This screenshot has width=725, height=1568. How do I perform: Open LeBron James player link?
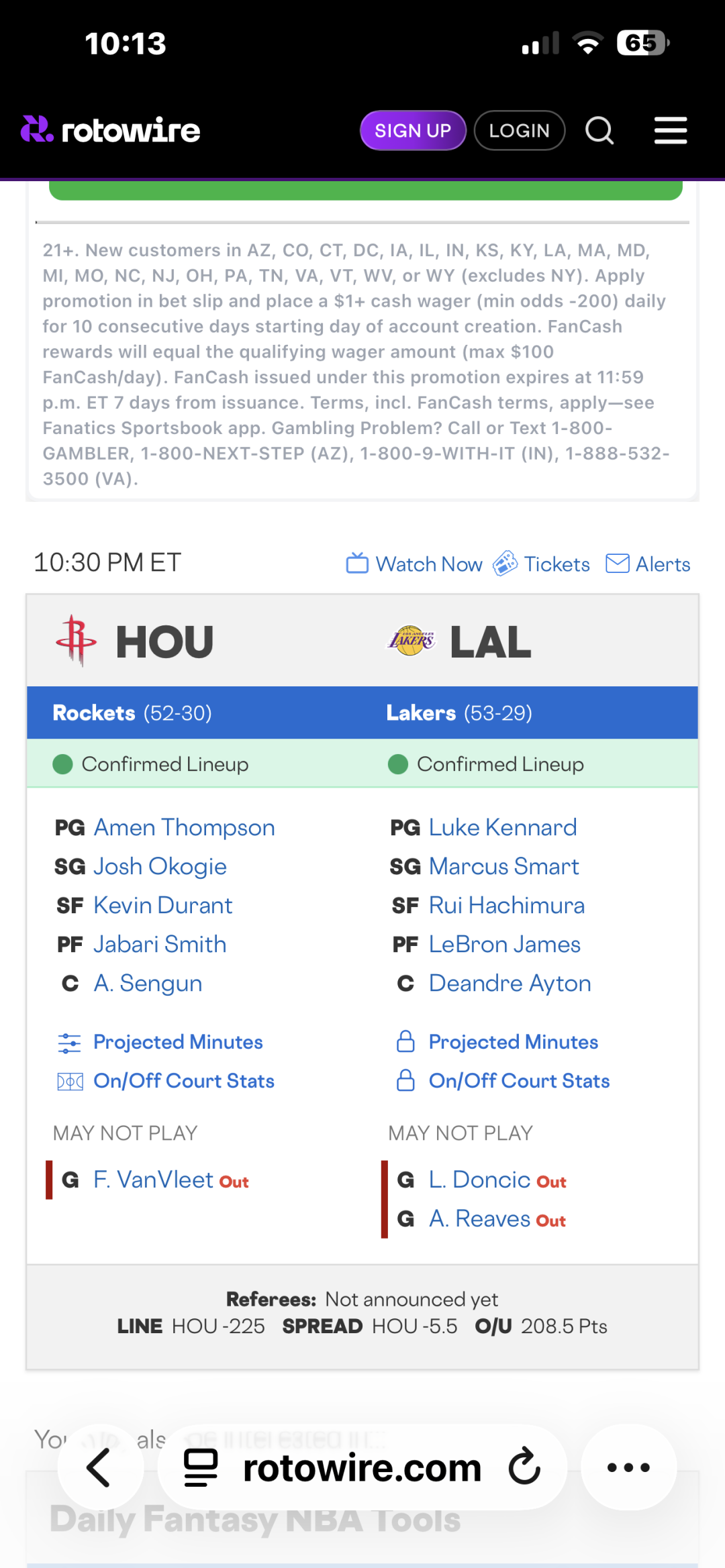505,945
